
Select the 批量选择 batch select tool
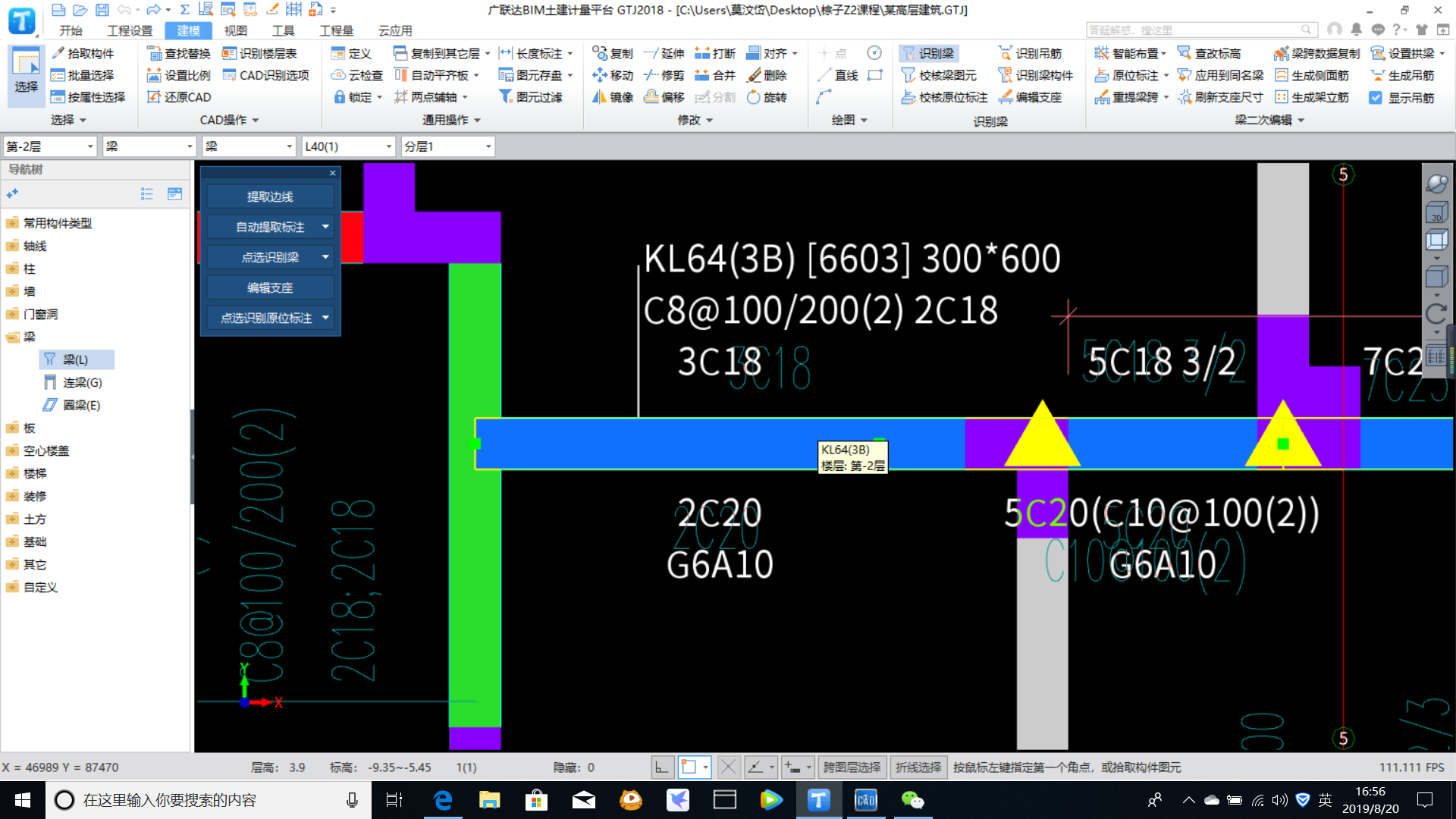click(83, 75)
